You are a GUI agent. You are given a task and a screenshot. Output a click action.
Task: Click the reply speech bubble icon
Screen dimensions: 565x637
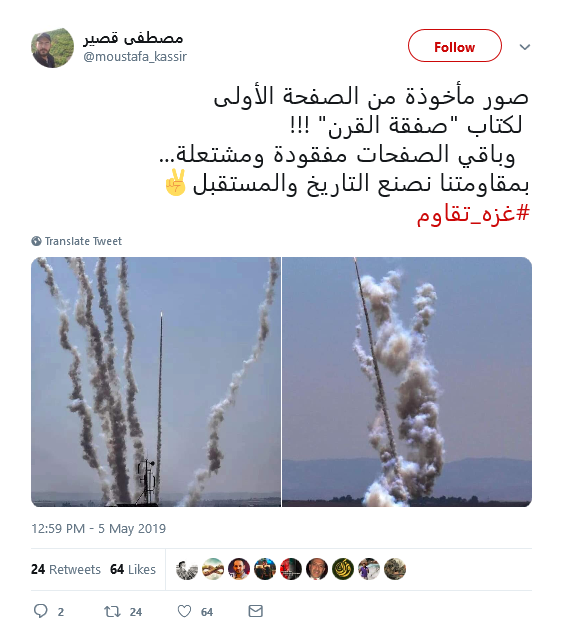point(41,611)
